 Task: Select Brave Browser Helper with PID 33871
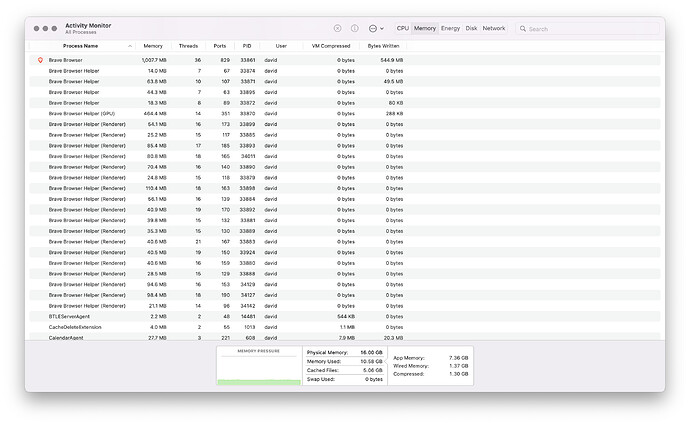(345, 81)
